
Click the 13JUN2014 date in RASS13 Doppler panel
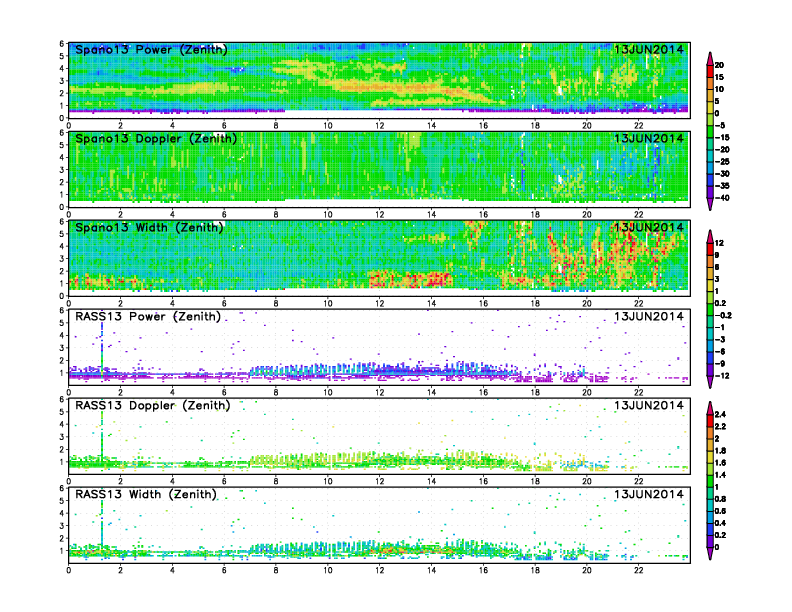(649, 405)
